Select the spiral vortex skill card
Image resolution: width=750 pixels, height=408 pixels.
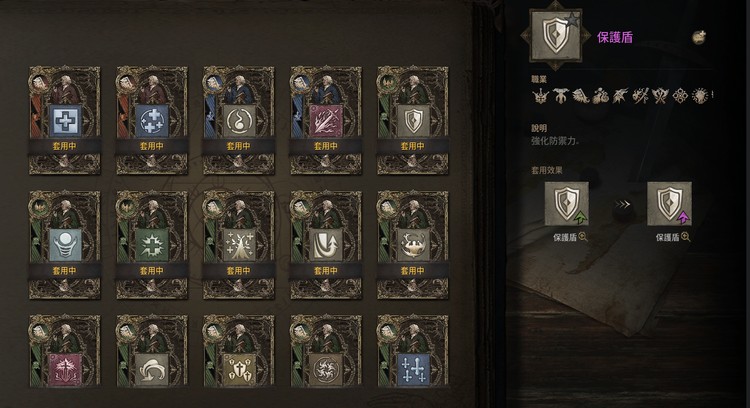pyautogui.click(x=326, y=351)
